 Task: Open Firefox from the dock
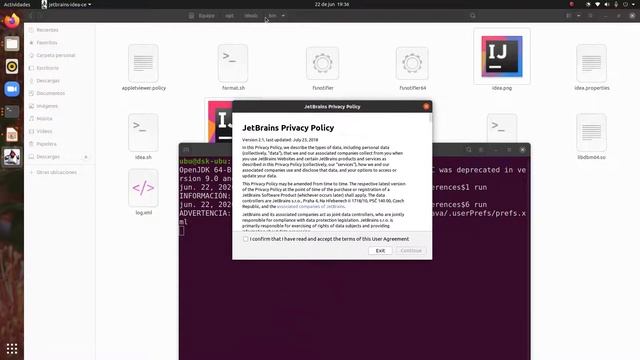pos(12,20)
